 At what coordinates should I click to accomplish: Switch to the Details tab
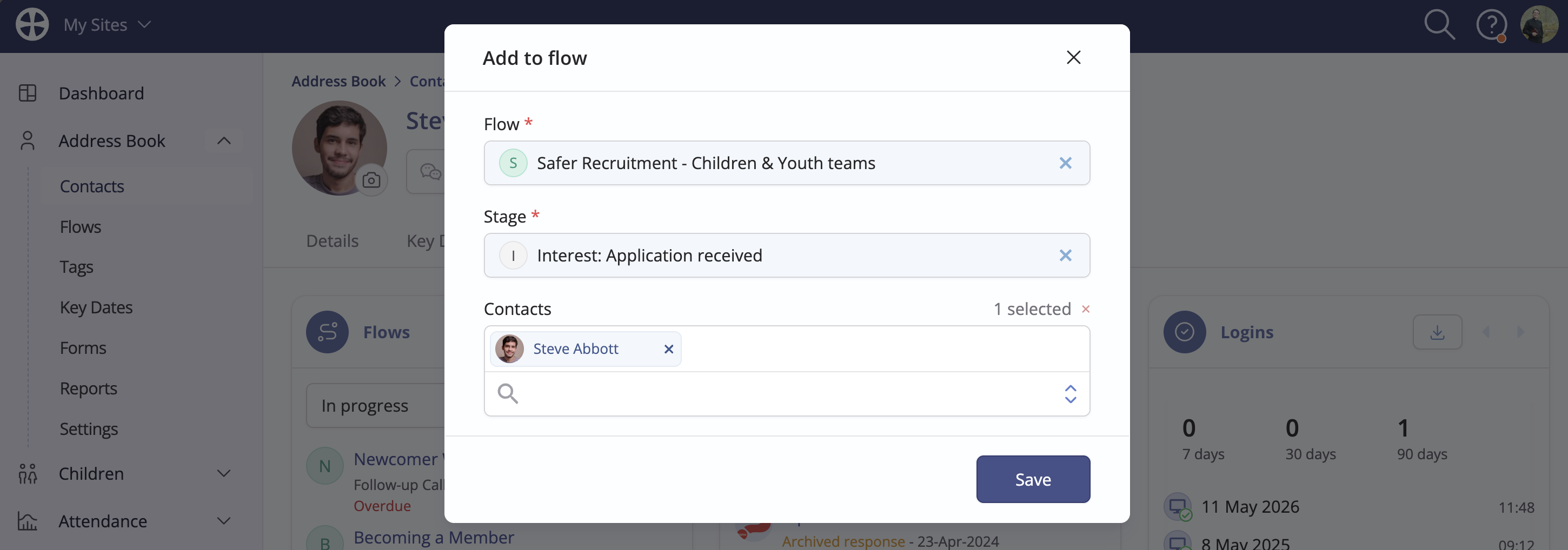coord(333,241)
